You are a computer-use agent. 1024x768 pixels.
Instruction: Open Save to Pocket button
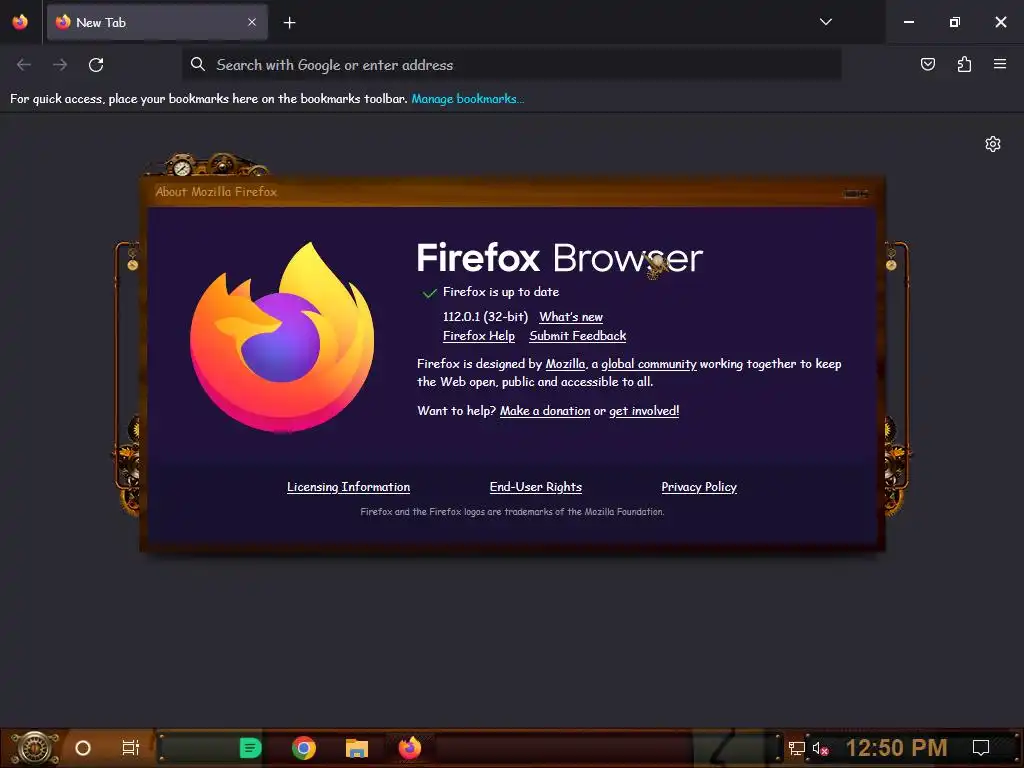click(x=928, y=64)
